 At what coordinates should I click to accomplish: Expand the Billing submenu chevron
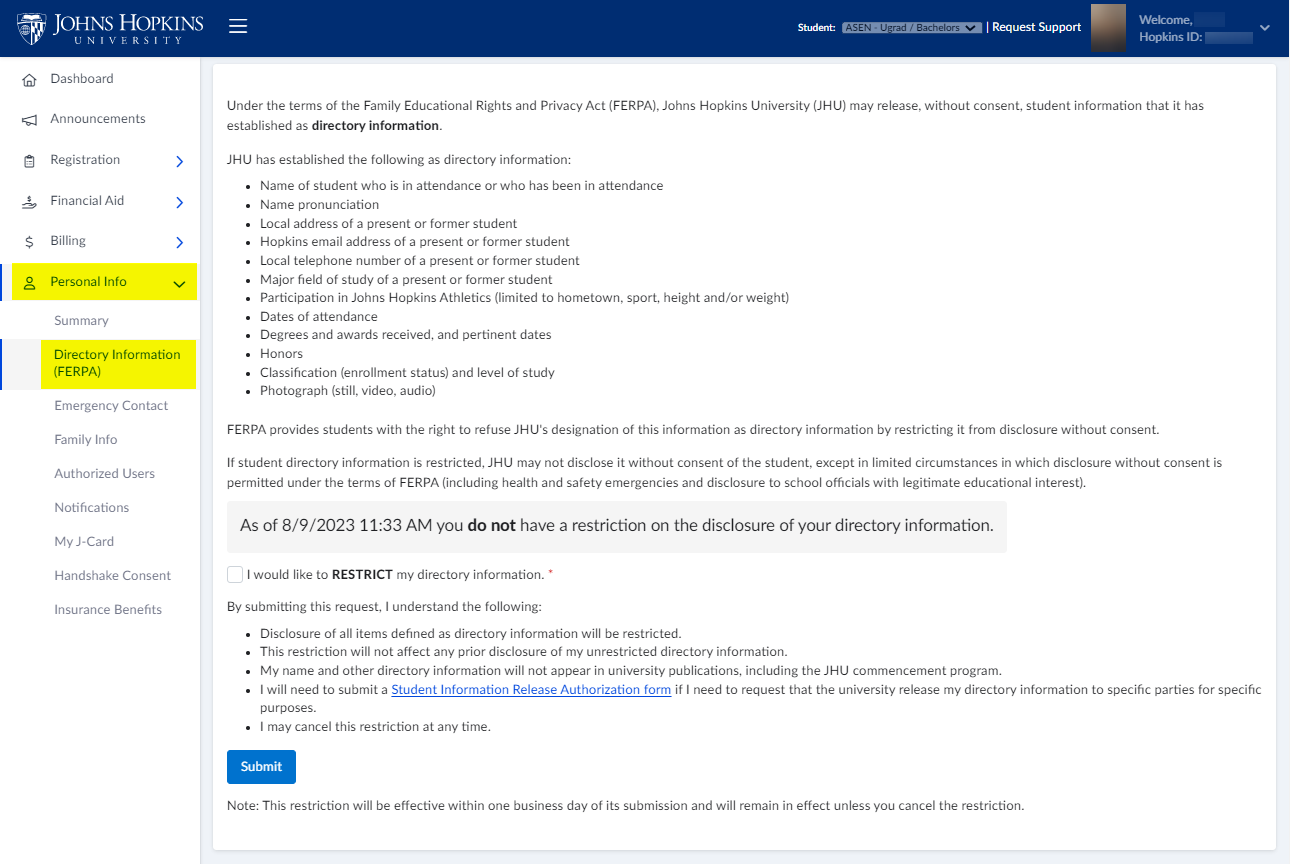point(180,242)
